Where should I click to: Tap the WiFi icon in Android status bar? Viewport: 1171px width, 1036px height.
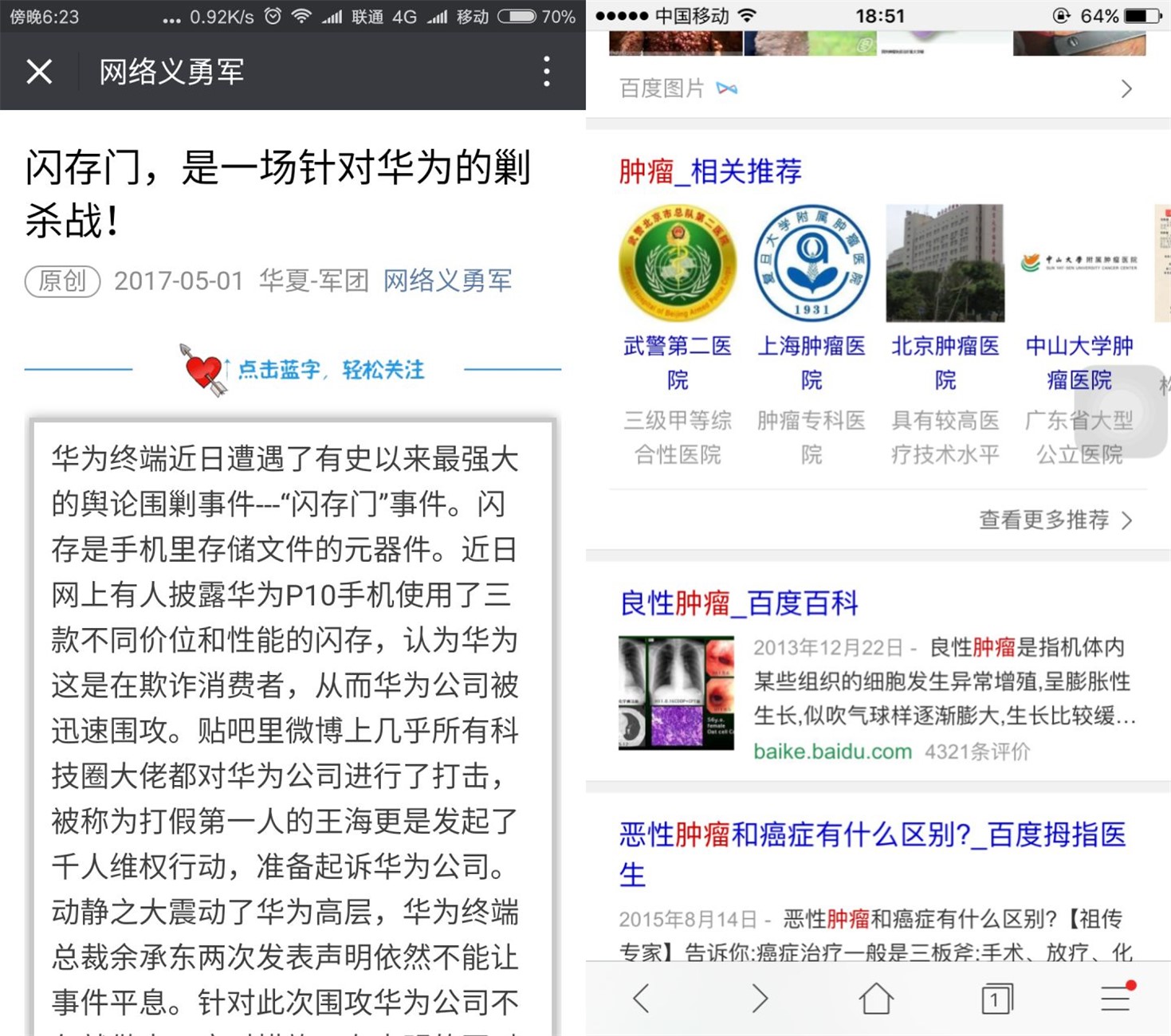pos(301,16)
